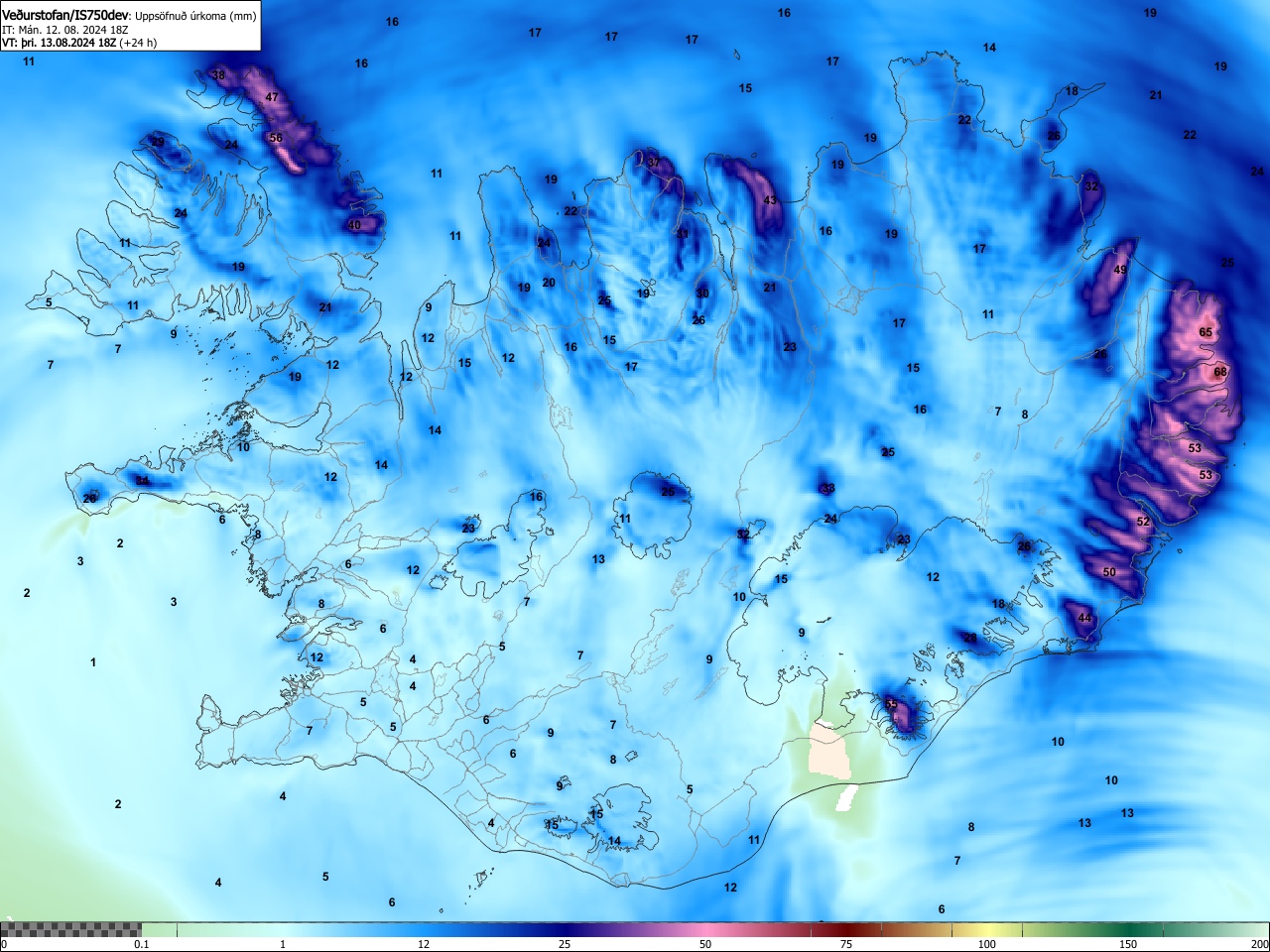Viewport: 1270px width, 952px height.
Task: Click the 49 precipitation value
Action: point(1120,270)
